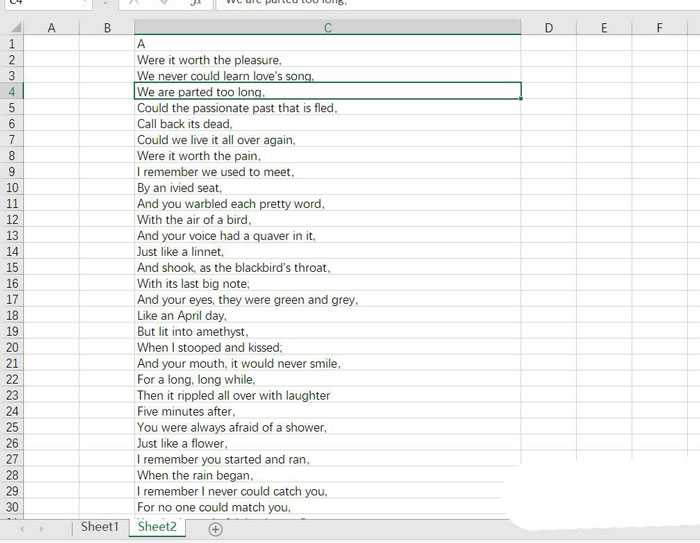Click cell 'You were always afraid of a shower,'

click(328, 427)
